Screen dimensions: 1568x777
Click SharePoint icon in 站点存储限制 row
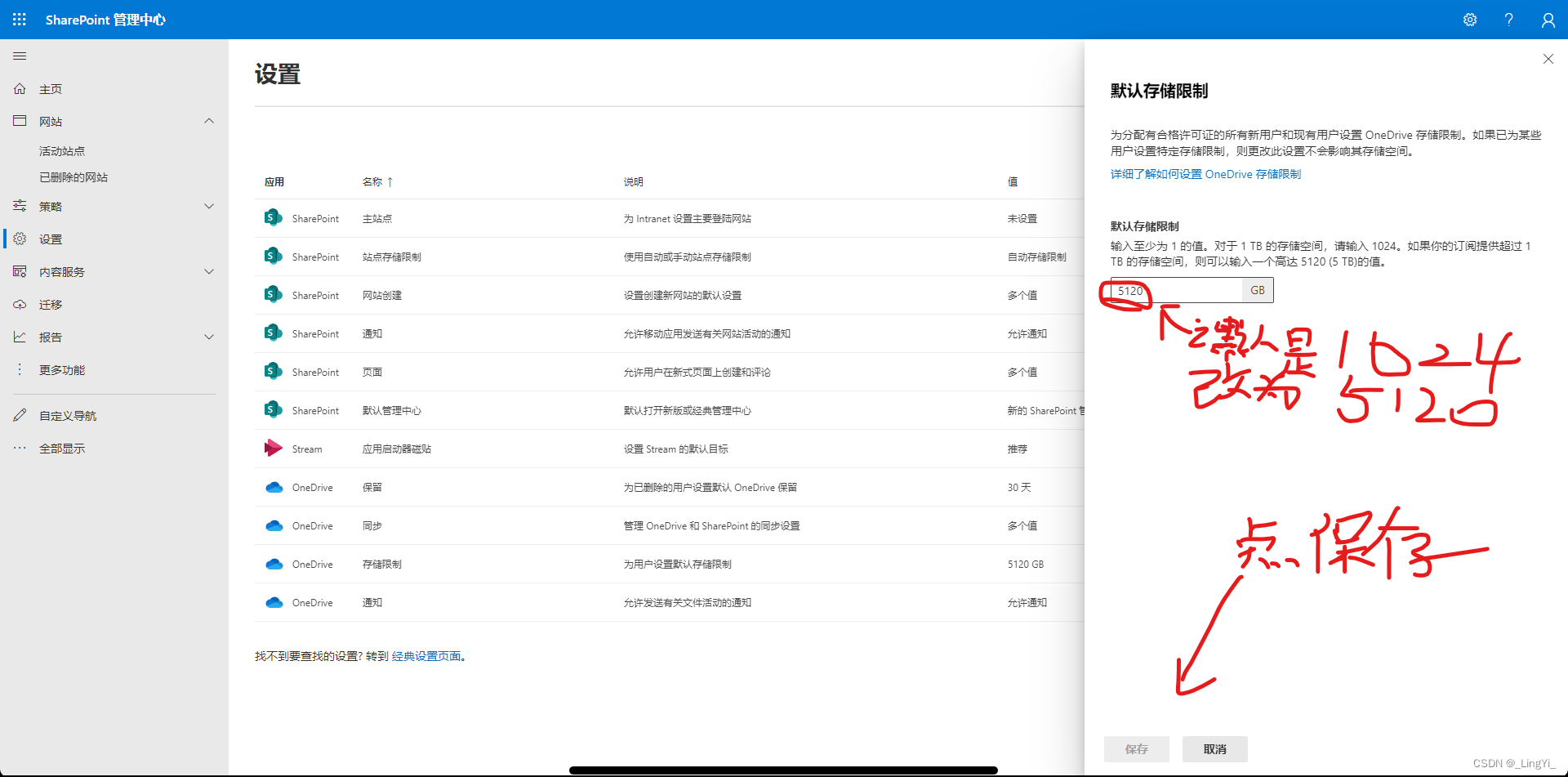[x=274, y=257]
